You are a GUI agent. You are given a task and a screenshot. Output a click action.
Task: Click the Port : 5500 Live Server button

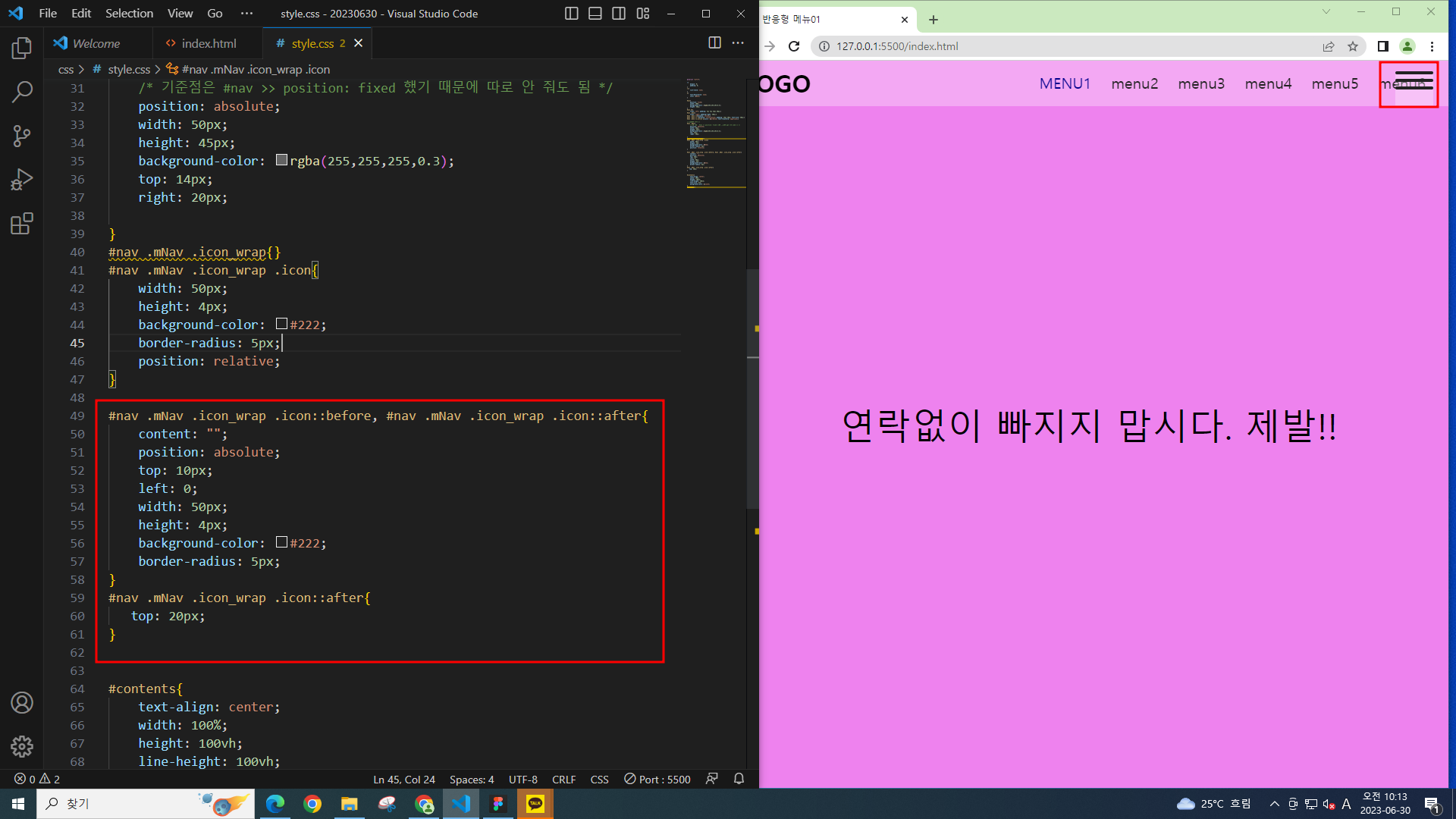[657, 779]
